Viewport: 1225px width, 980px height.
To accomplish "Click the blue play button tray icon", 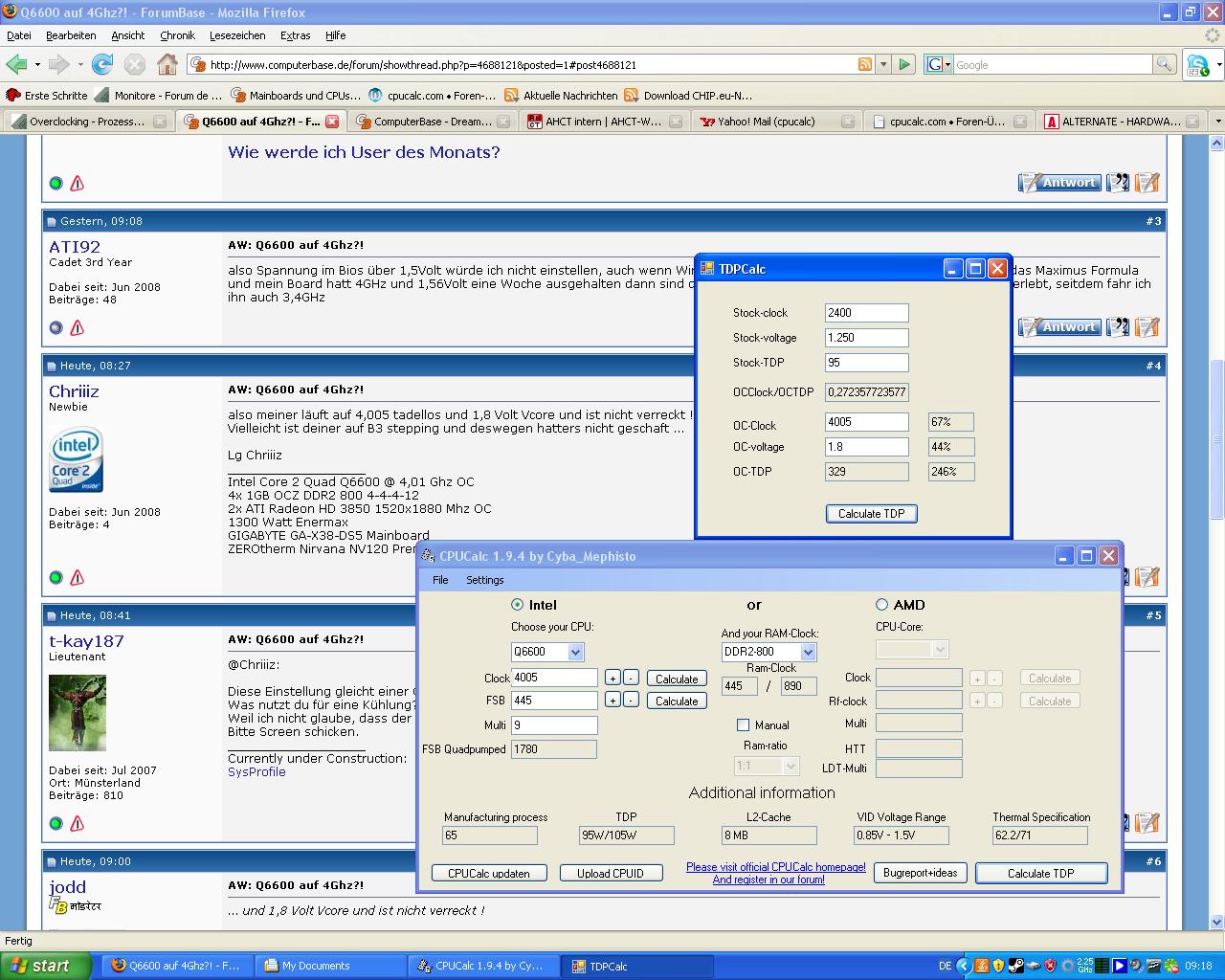I will coord(1119,966).
